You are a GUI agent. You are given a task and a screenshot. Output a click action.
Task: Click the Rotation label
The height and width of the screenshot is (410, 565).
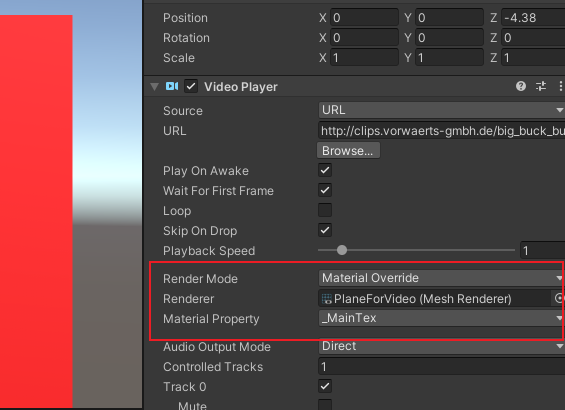click(186, 38)
